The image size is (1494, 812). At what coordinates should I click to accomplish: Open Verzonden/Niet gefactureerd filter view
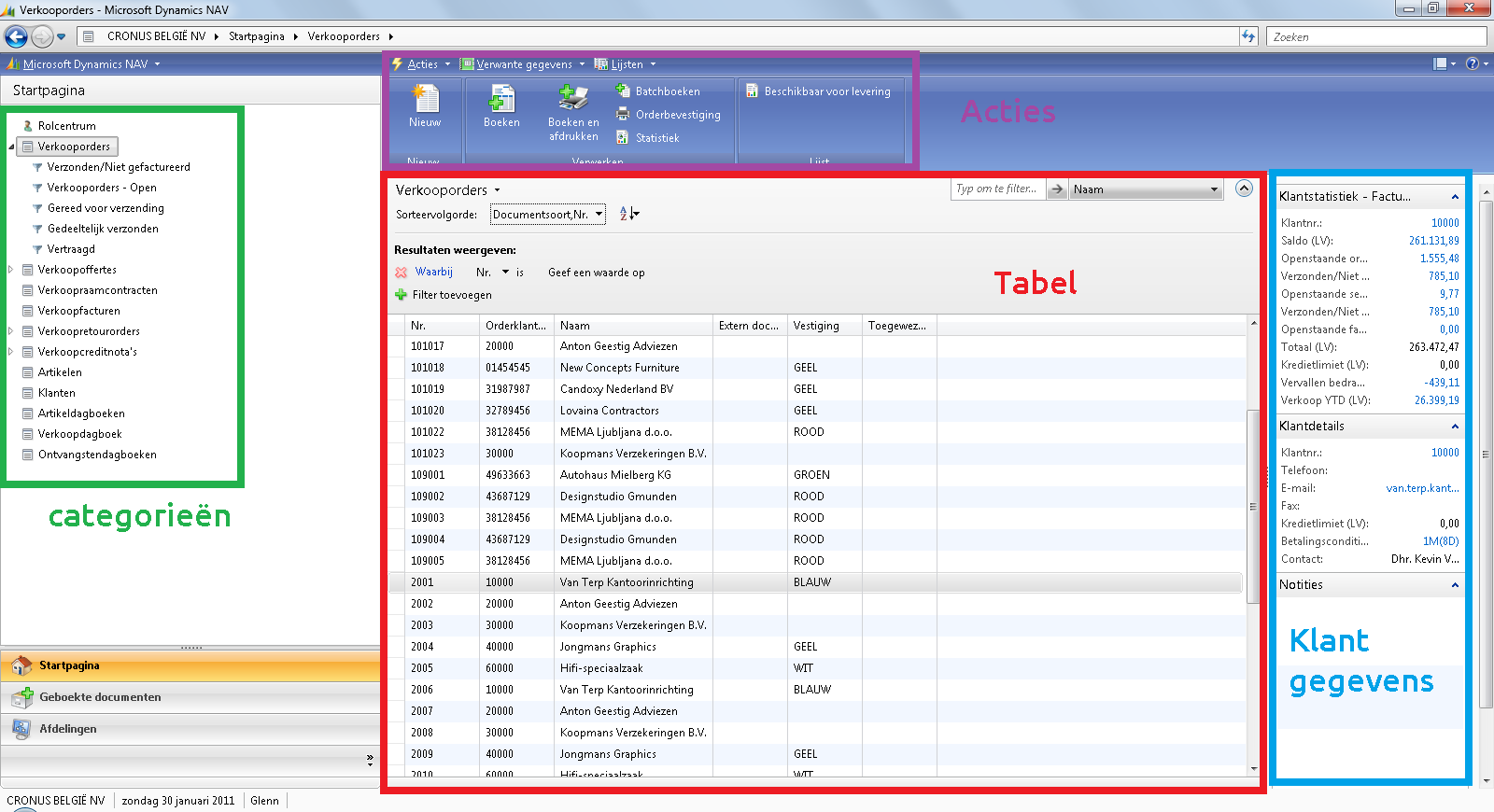[x=119, y=167]
